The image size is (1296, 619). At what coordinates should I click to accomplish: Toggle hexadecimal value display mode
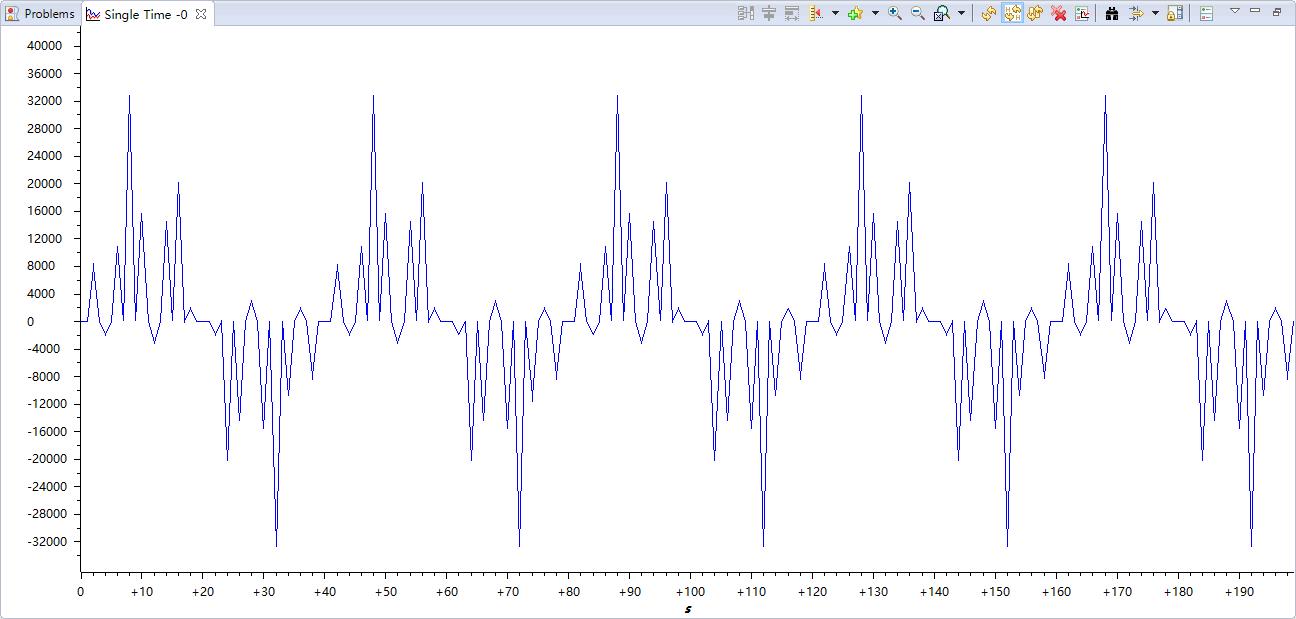[x=1014, y=13]
